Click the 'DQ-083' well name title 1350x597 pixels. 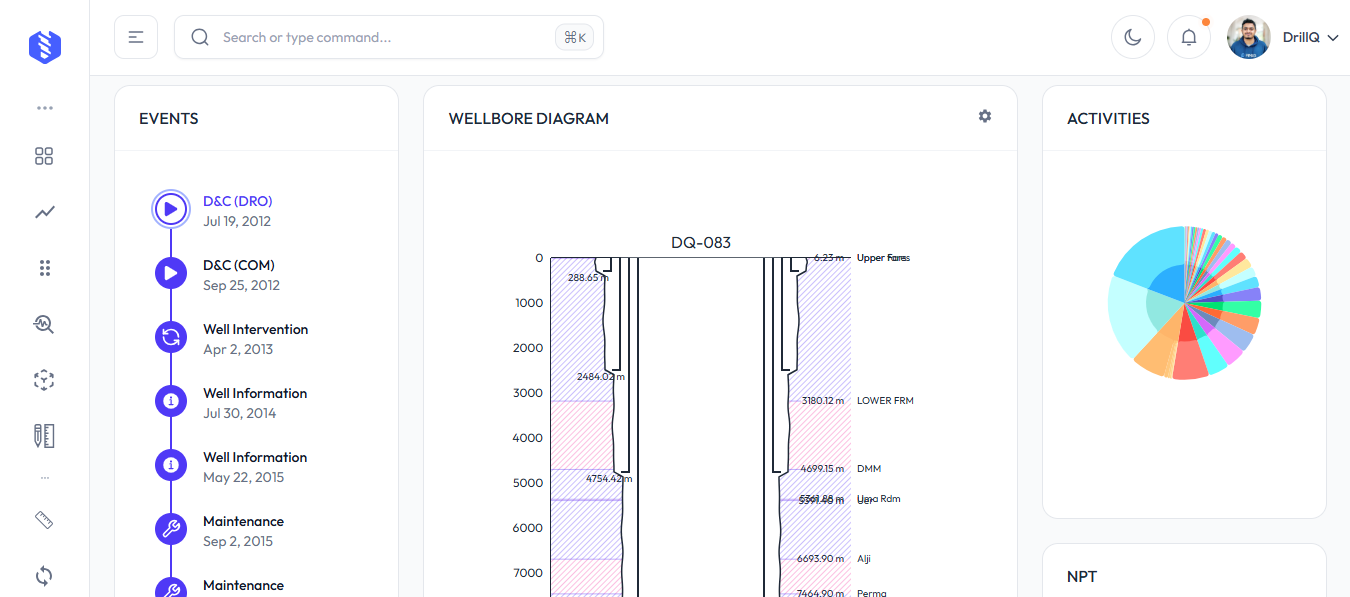click(701, 242)
